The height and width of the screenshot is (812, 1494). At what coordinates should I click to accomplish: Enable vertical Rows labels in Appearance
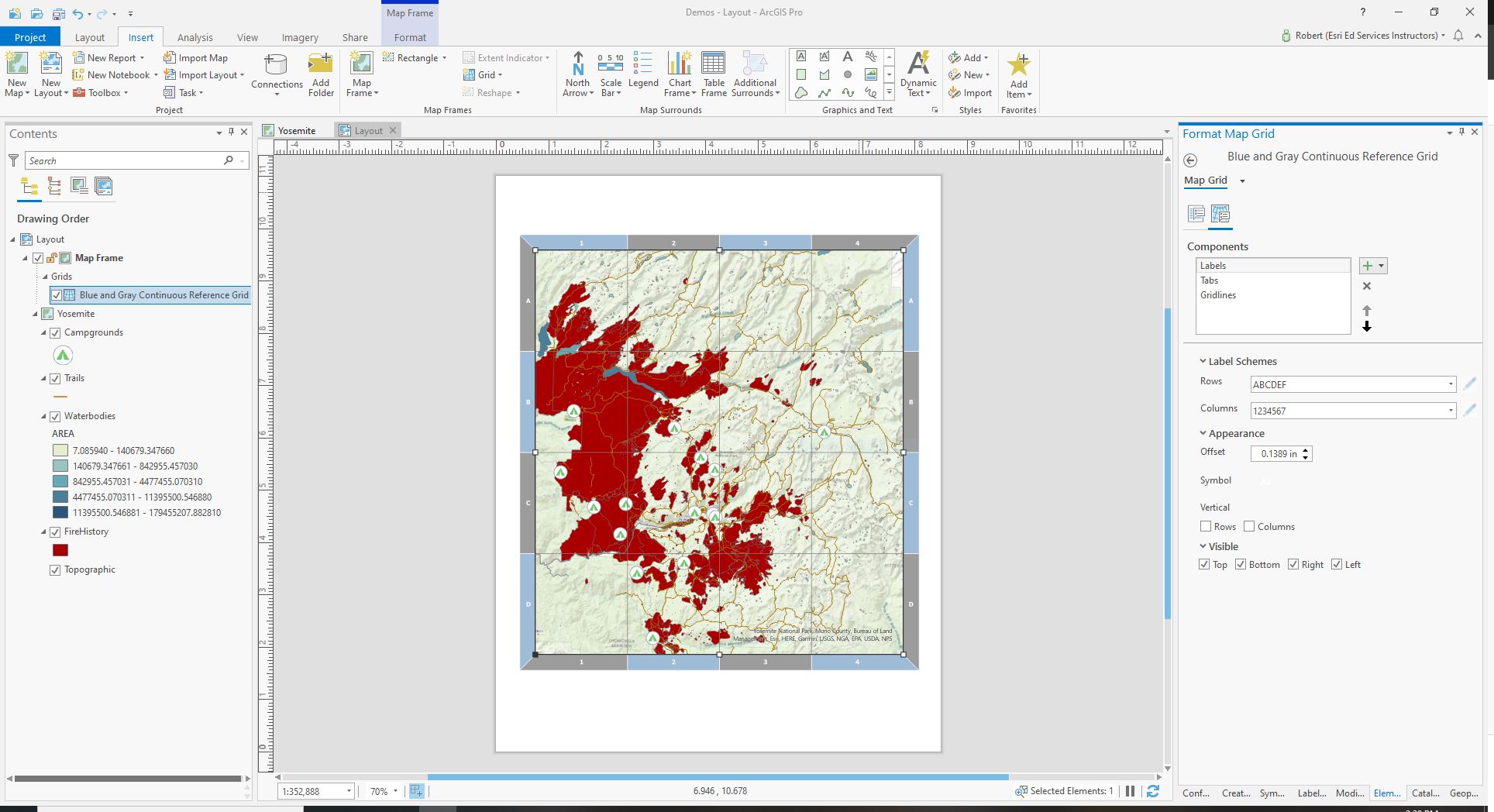[1206, 526]
